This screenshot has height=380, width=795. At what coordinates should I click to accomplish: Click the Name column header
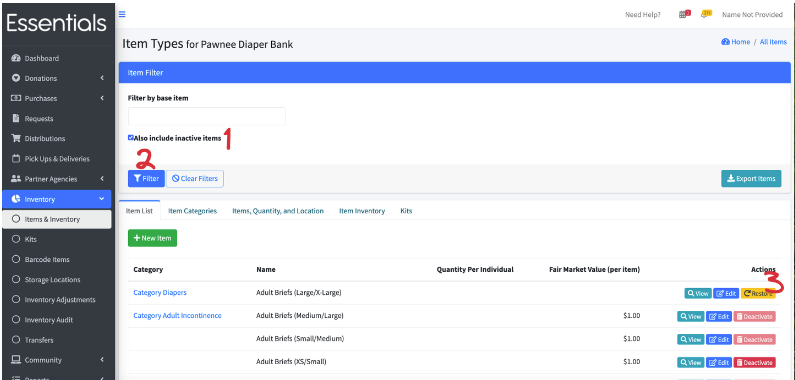point(266,269)
